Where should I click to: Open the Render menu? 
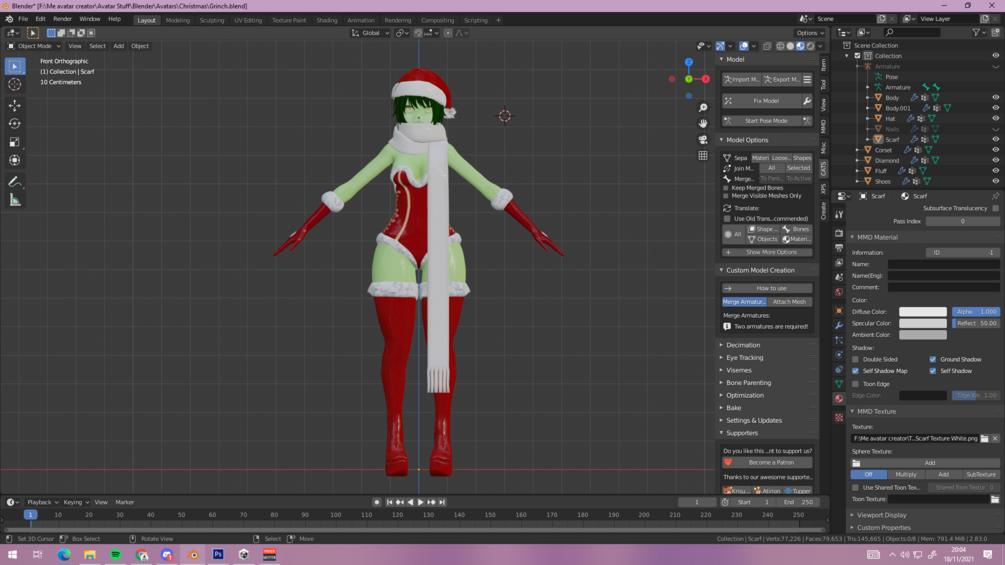pos(62,19)
